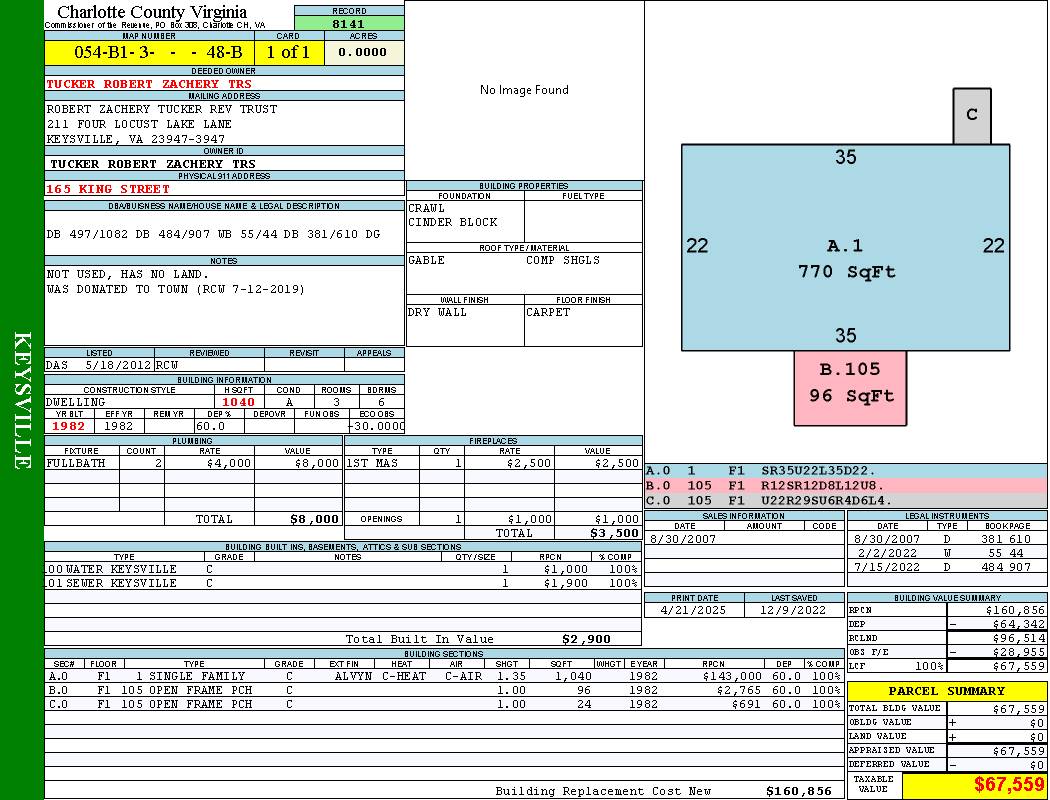
Task: Click physical address 165 KING STREET
Action: coord(108,189)
